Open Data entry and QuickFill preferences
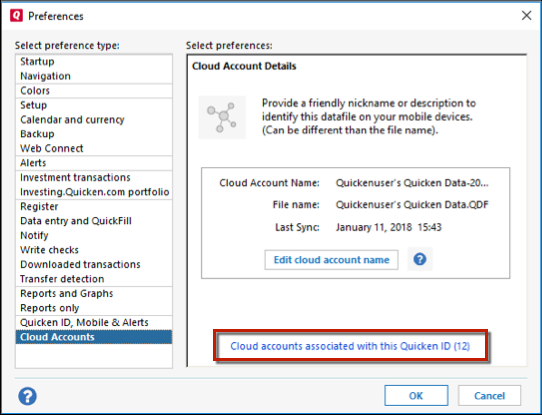This screenshot has height=415, width=542. coord(94,221)
